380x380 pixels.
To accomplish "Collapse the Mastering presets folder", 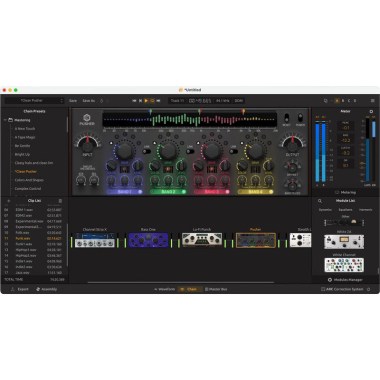I will [x=5, y=120].
